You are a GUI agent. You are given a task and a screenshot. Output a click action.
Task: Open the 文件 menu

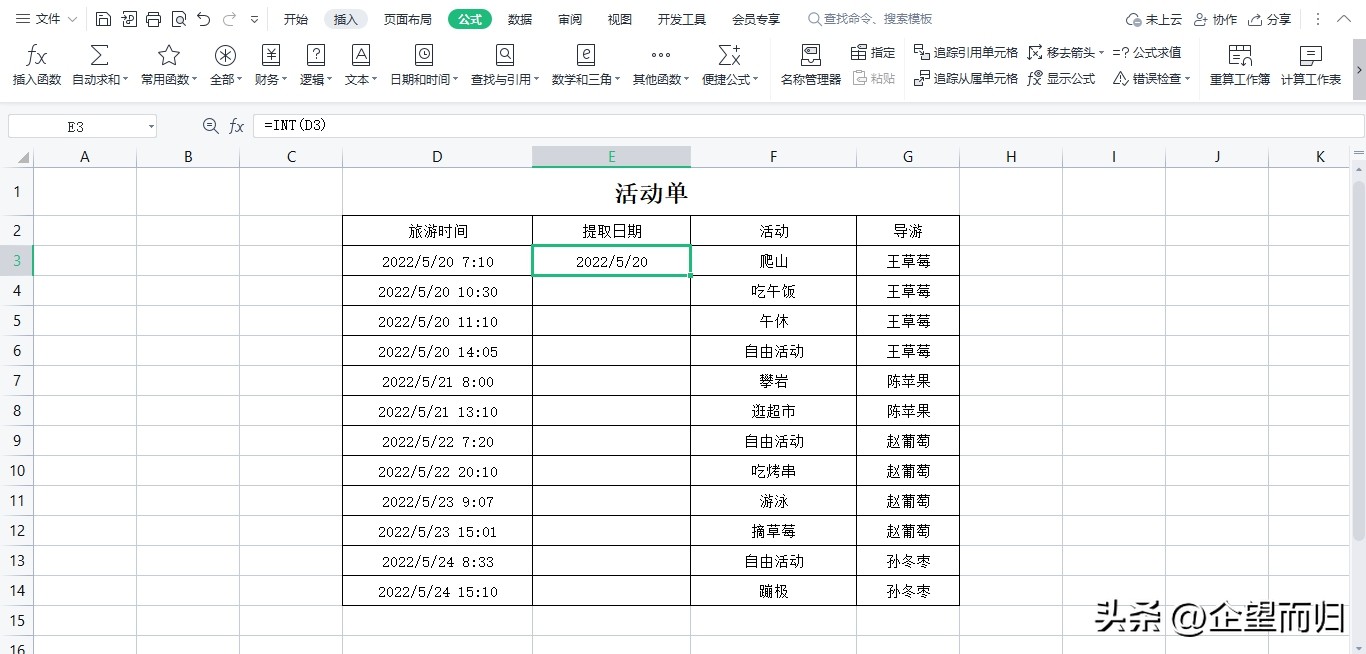[x=46, y=19]
